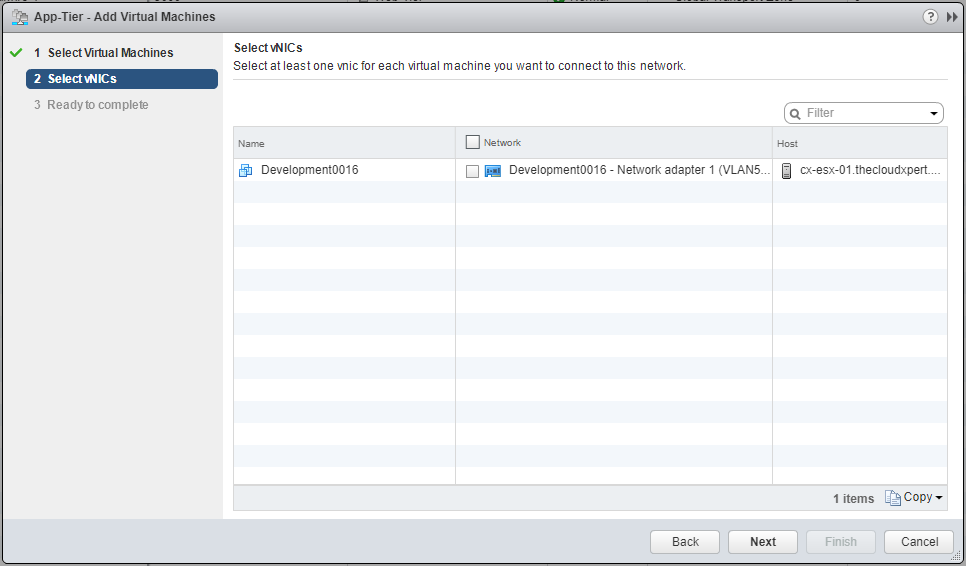Click the help question mark icon
Screen dimensions: 966x566
point(931,17)
